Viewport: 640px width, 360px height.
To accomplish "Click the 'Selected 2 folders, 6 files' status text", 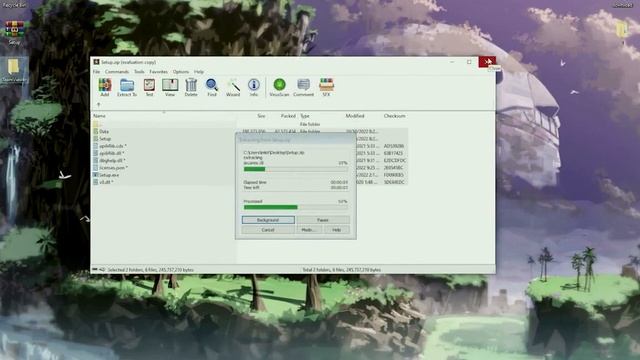I will click(x=151, y=270).
